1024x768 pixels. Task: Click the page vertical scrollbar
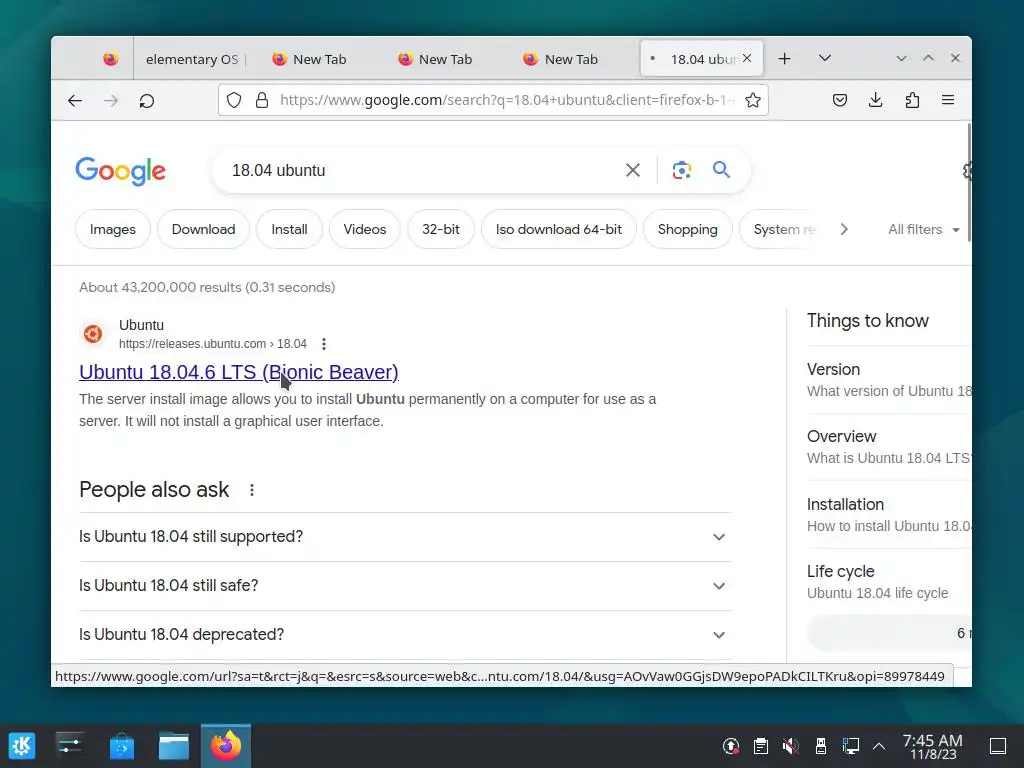pyautogui.click(x=968, y=183)
